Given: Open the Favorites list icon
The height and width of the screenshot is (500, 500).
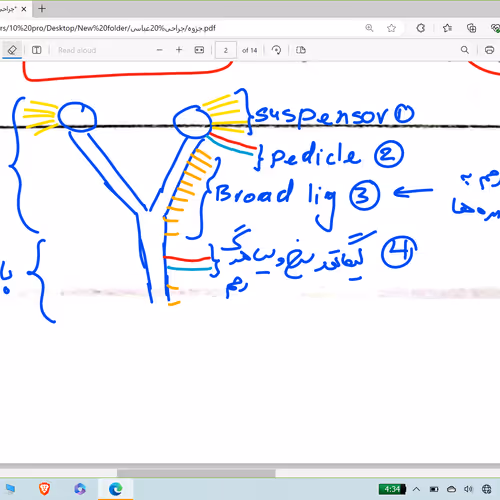Looking at the screenshot, I should [447, 28].
